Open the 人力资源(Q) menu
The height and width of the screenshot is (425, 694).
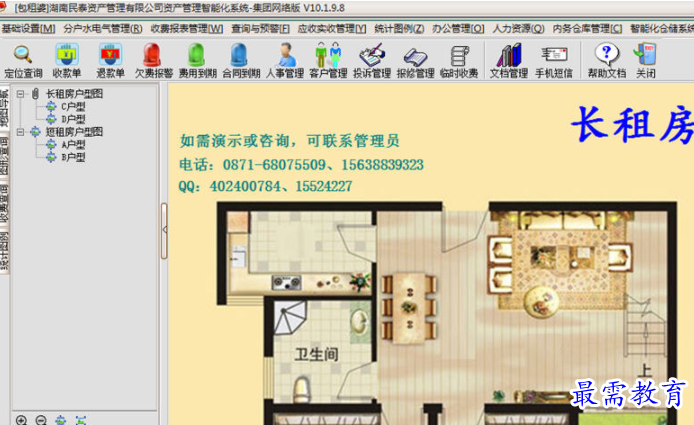pyautogui.click(x=518, y=29)
